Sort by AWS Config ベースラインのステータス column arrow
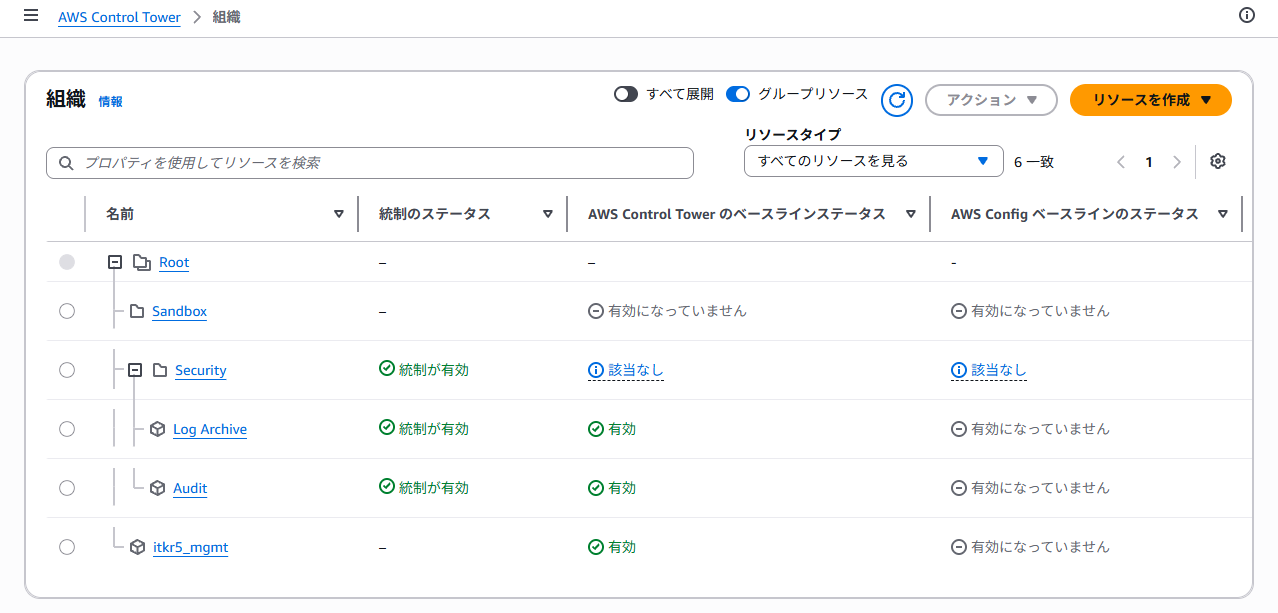The height and width of the screenshot is (613, 1278). (x=1222, y=214)
